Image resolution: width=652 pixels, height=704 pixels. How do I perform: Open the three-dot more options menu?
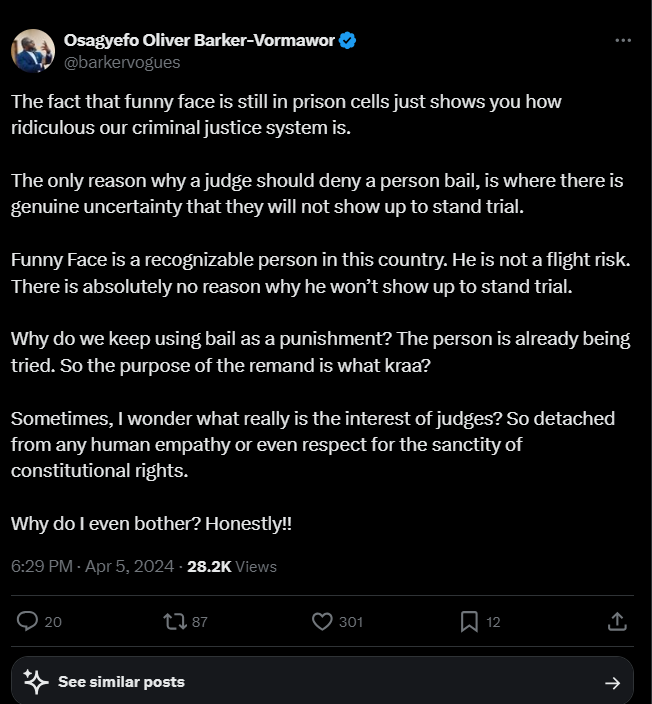pos(623,41)
